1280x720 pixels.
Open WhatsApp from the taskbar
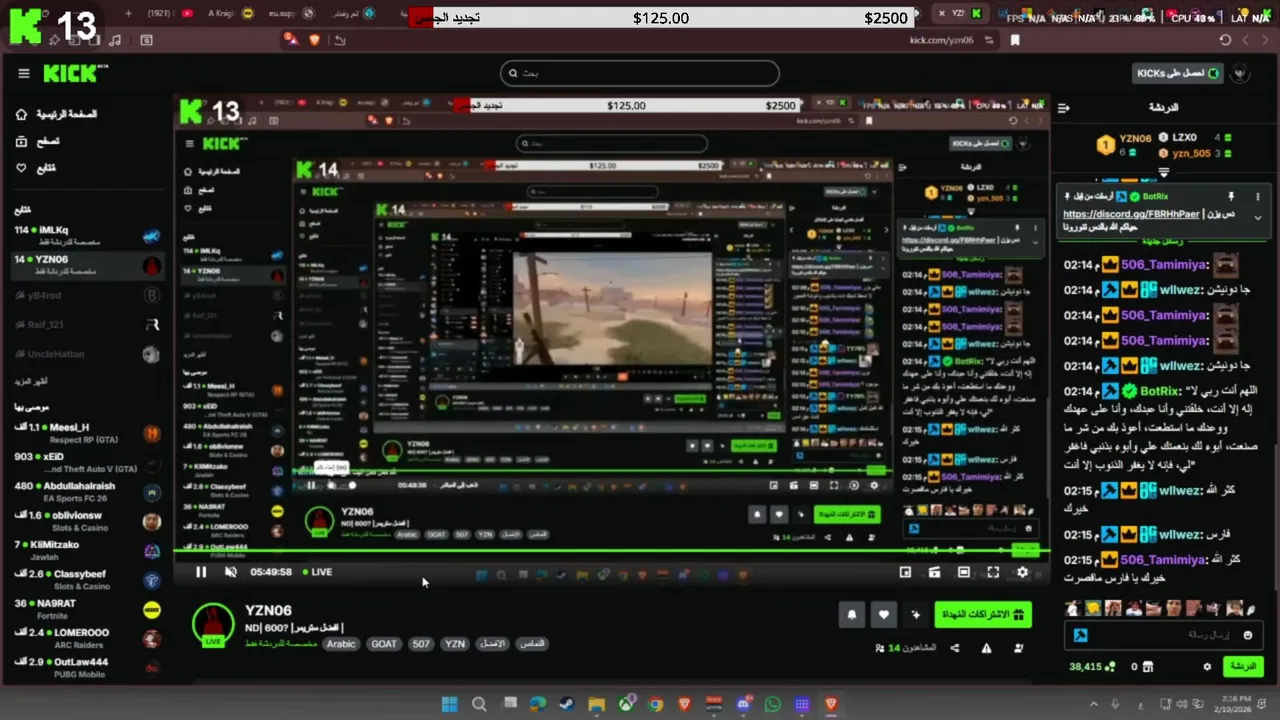(x=772, y=704)
